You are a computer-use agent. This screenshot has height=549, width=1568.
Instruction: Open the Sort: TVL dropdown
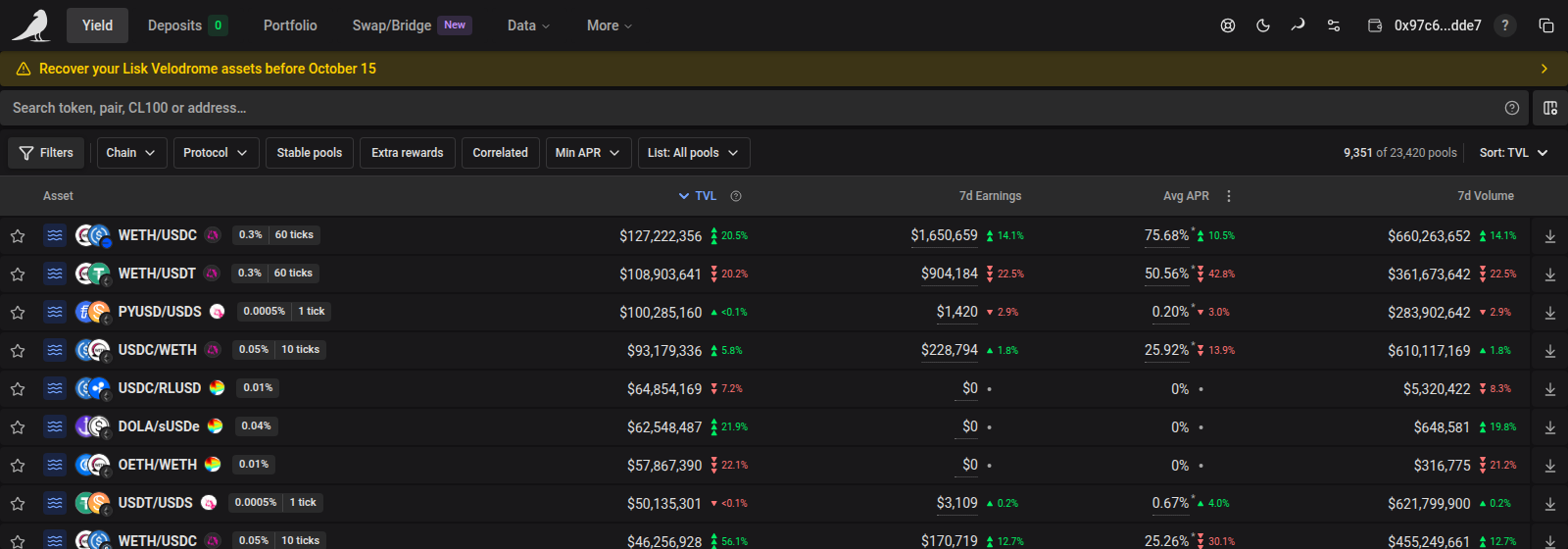click(1514, 153)
